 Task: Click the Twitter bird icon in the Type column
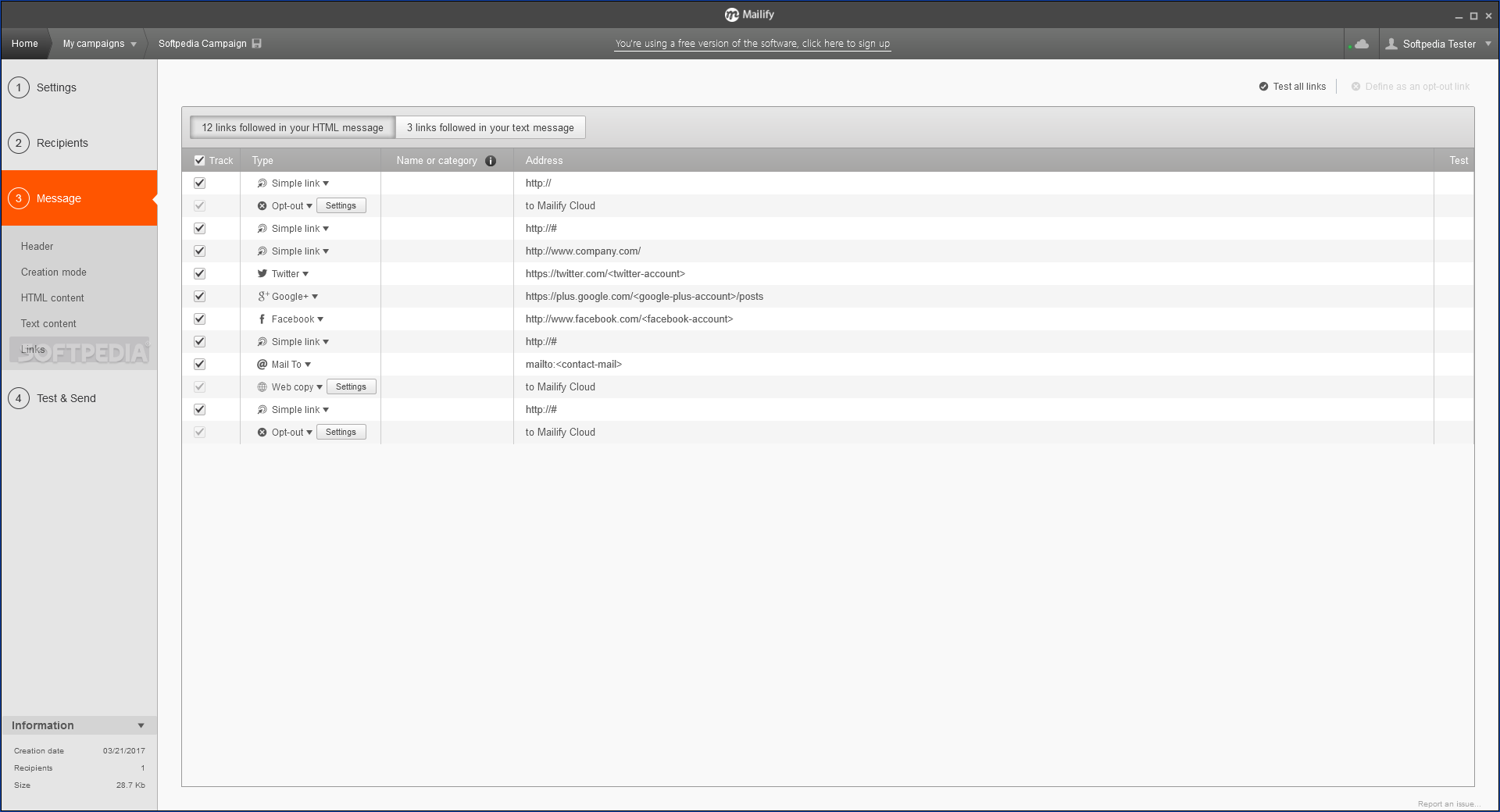coord(262,274)
